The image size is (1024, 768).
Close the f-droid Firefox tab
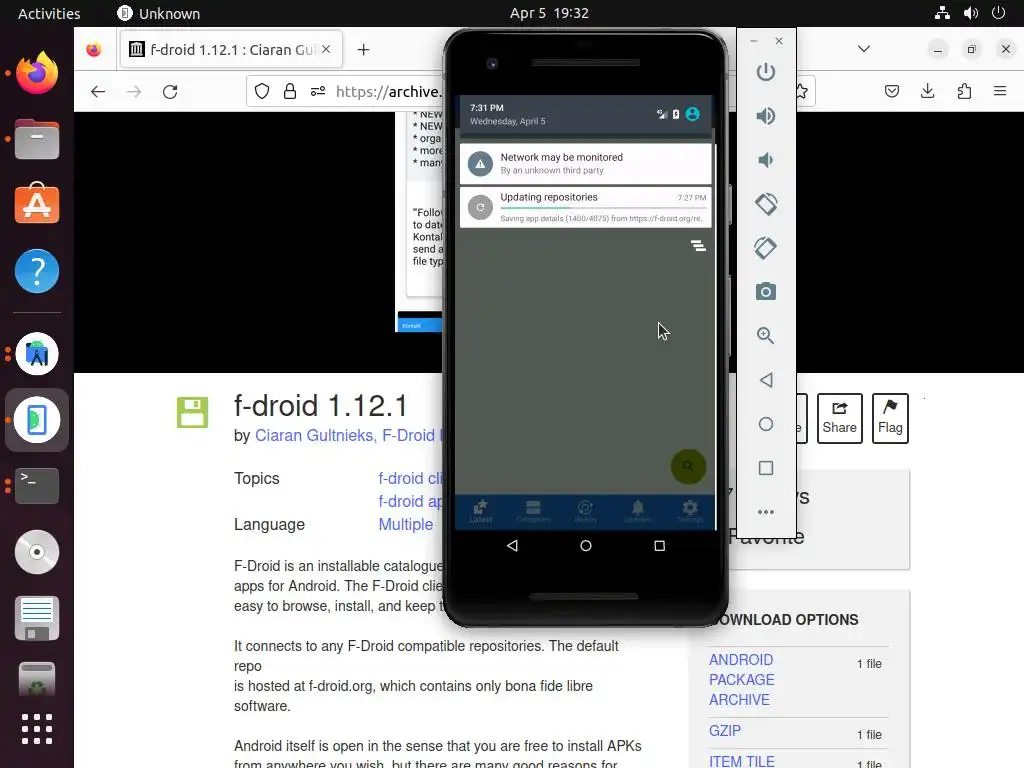326,49
